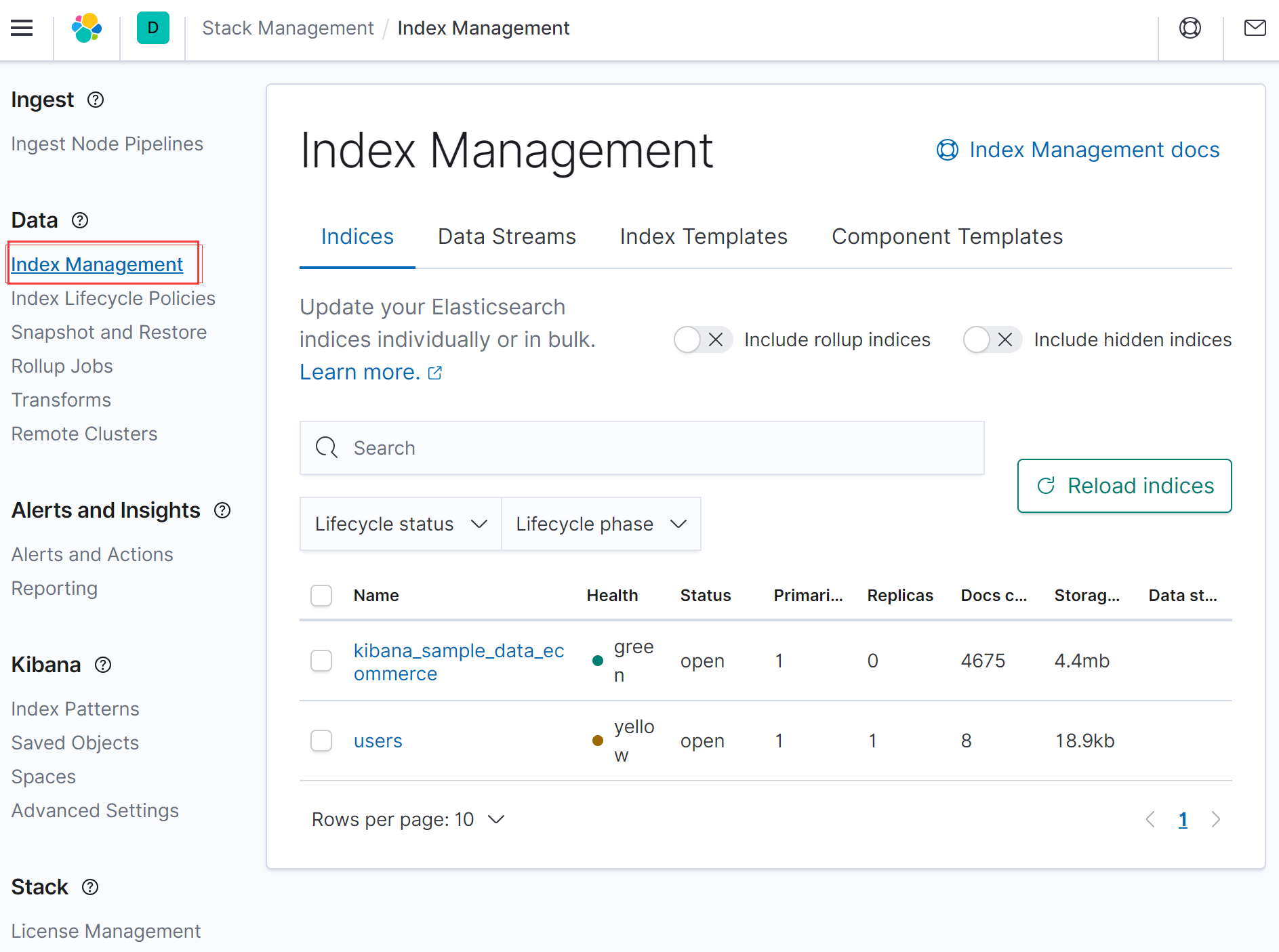Expand the Lifecycle phase filter
This screenshot has height=952, width=1279.
point(601,524)
